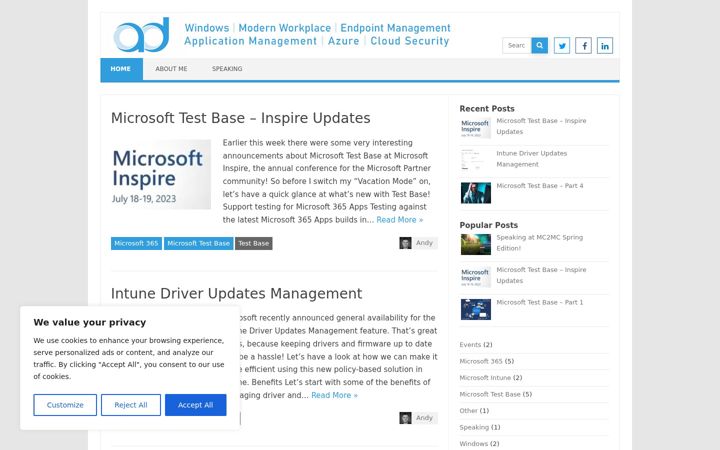
Task: Click thumbnail of Test Base Part 1
Action: [476, 309]
